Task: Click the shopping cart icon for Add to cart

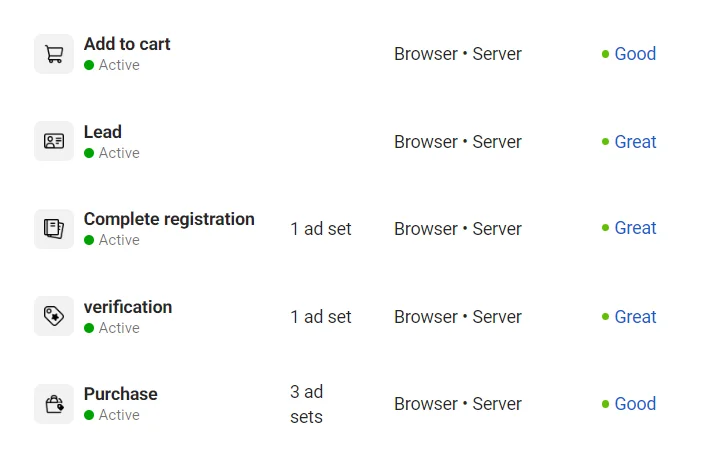Action: (54, 54)
